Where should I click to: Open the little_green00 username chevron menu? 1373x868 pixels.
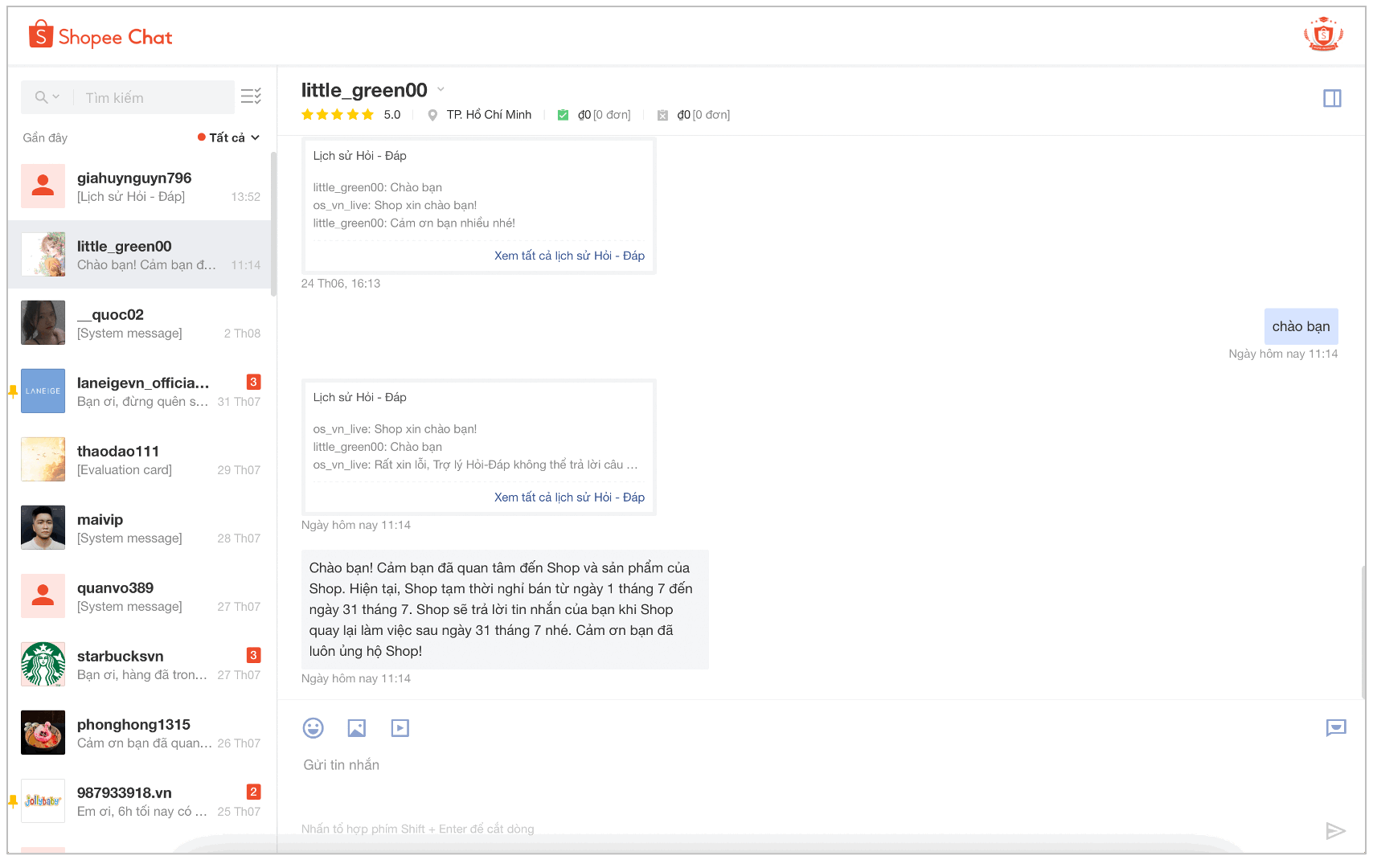tap(441, 89)
